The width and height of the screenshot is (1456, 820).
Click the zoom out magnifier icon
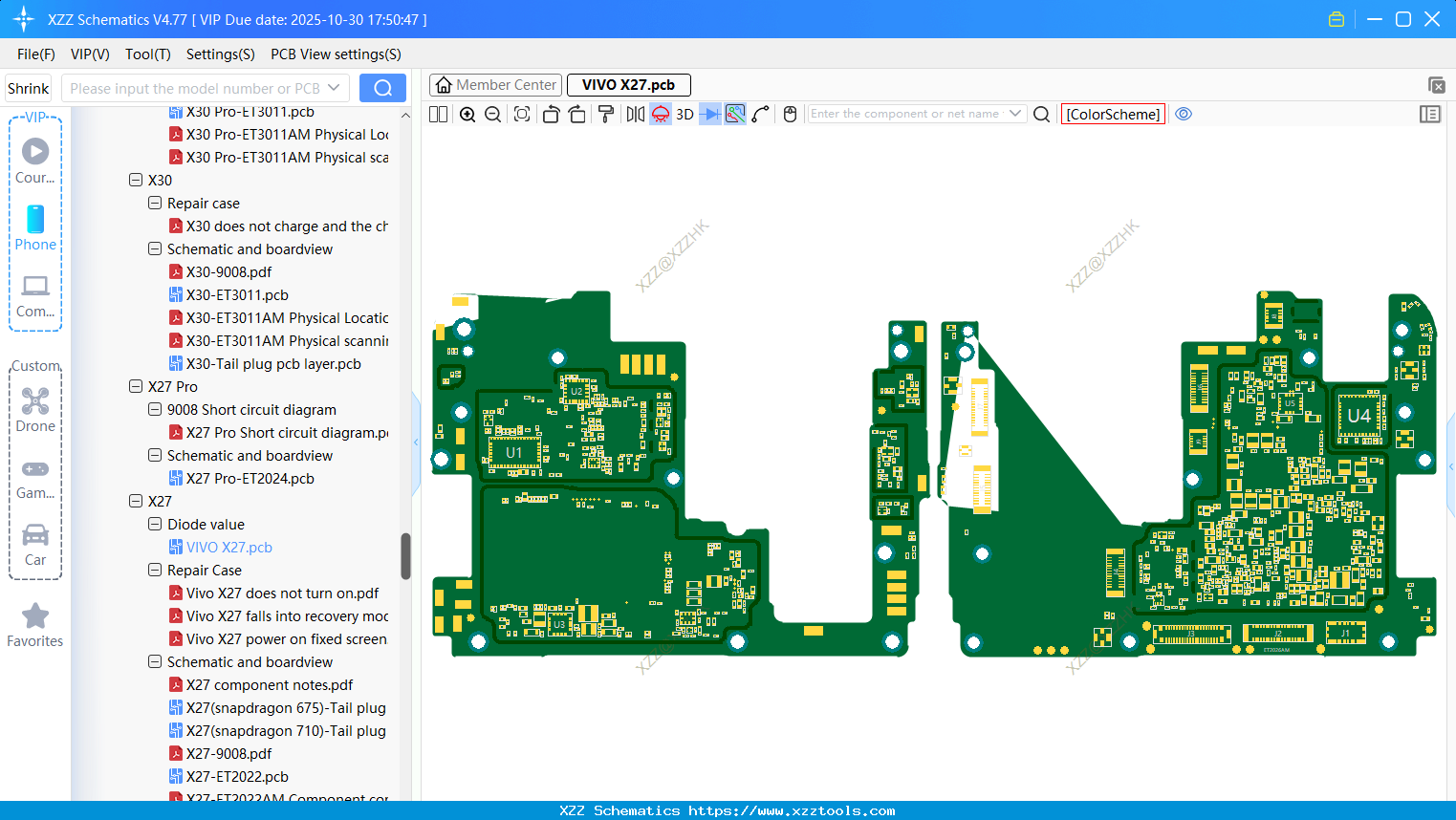(x=493, y=115)
